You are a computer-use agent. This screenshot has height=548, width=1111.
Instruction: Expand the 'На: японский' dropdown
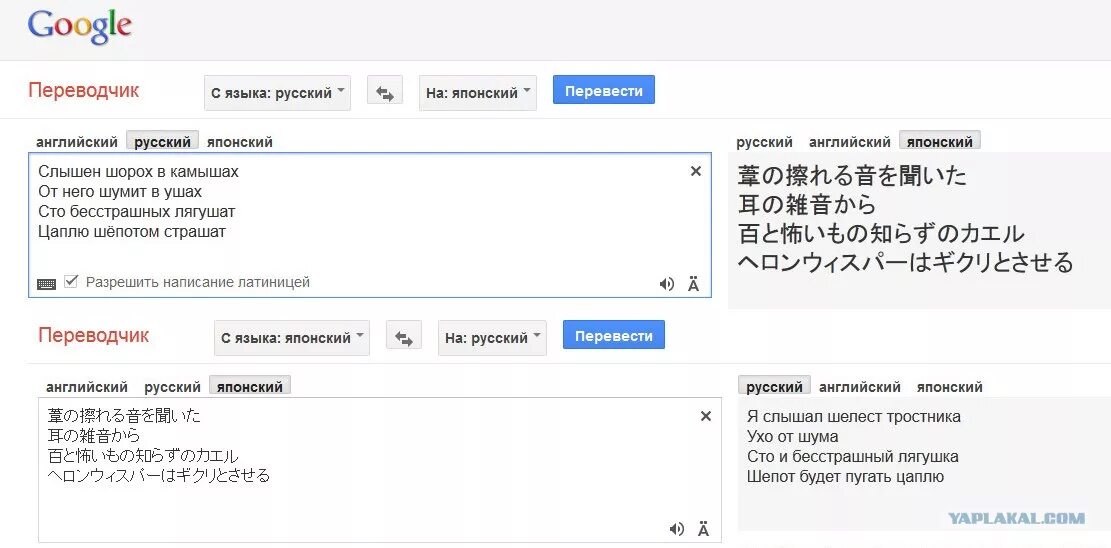point(477,93)
